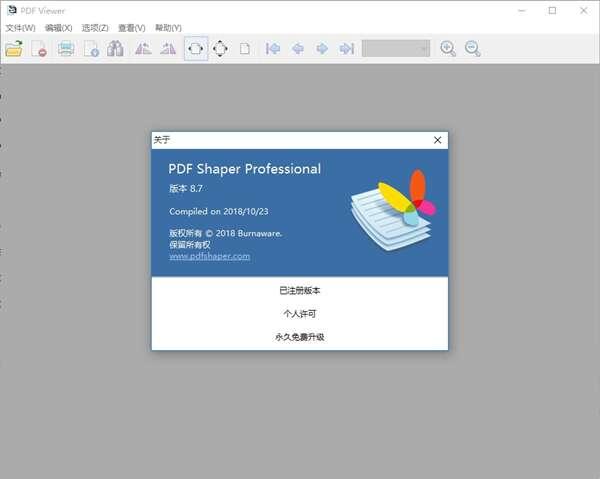Click the open file folder icon
The width and height of the screenshot is (600, 479).
click(x=14, y=48)
